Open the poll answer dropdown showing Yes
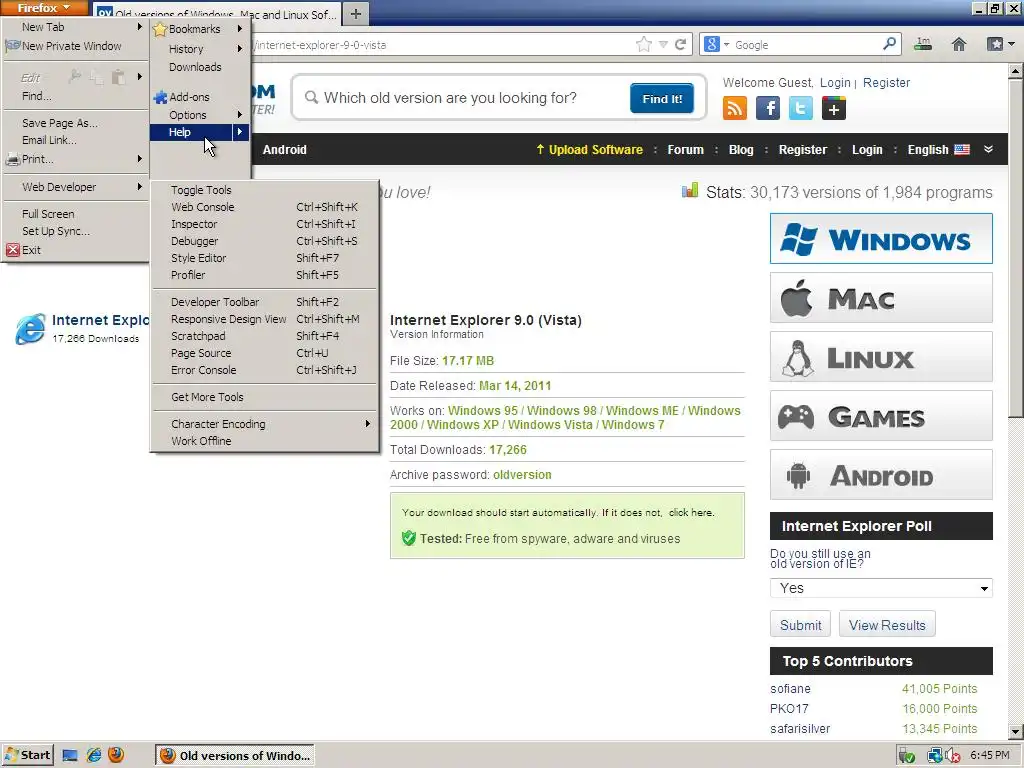Image resolution: width=1024 pixels, height=768 pixels. click(881, 588)
